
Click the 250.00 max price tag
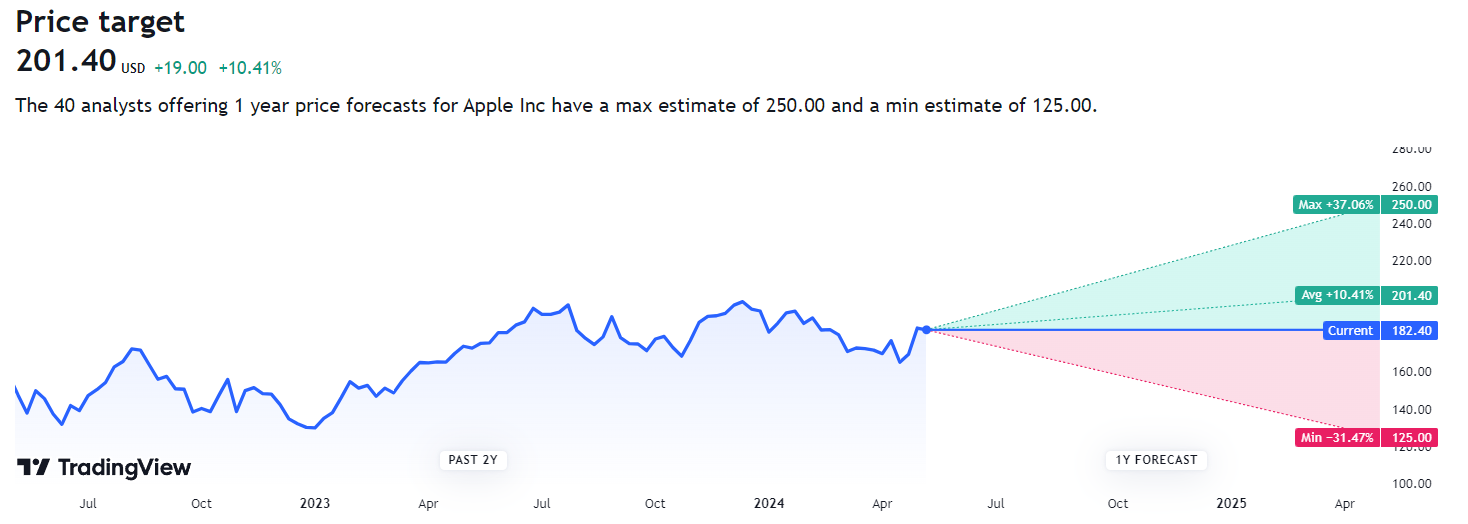pos(1408,205)
